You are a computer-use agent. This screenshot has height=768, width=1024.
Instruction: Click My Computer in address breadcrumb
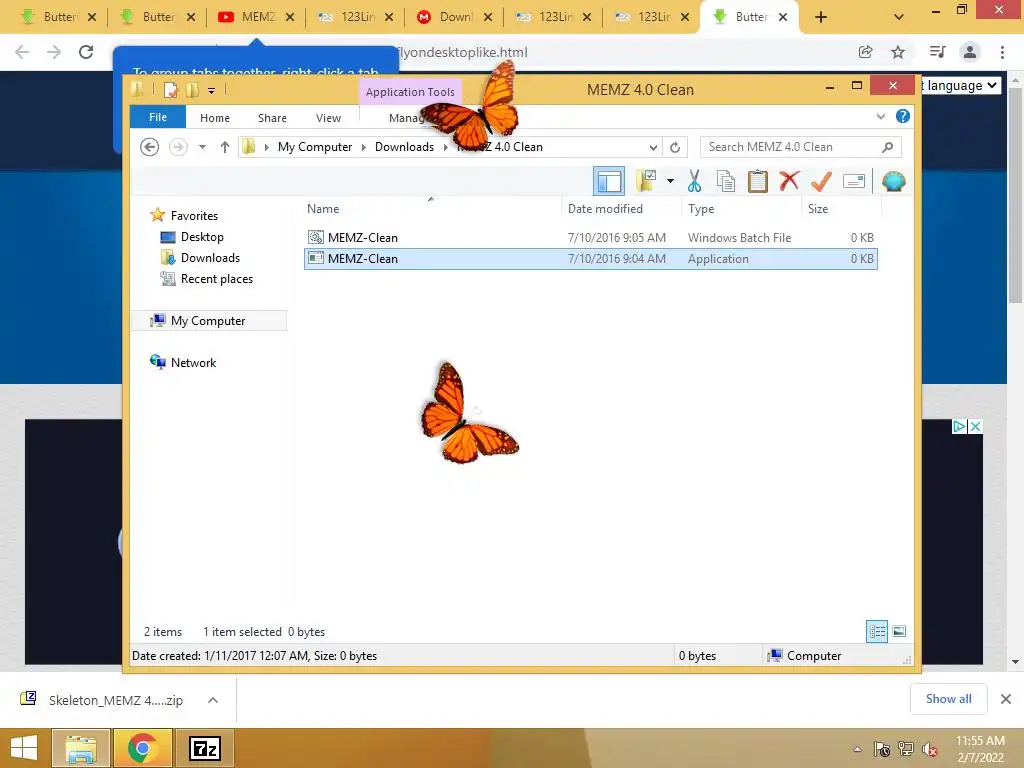[x=315, y=147]
